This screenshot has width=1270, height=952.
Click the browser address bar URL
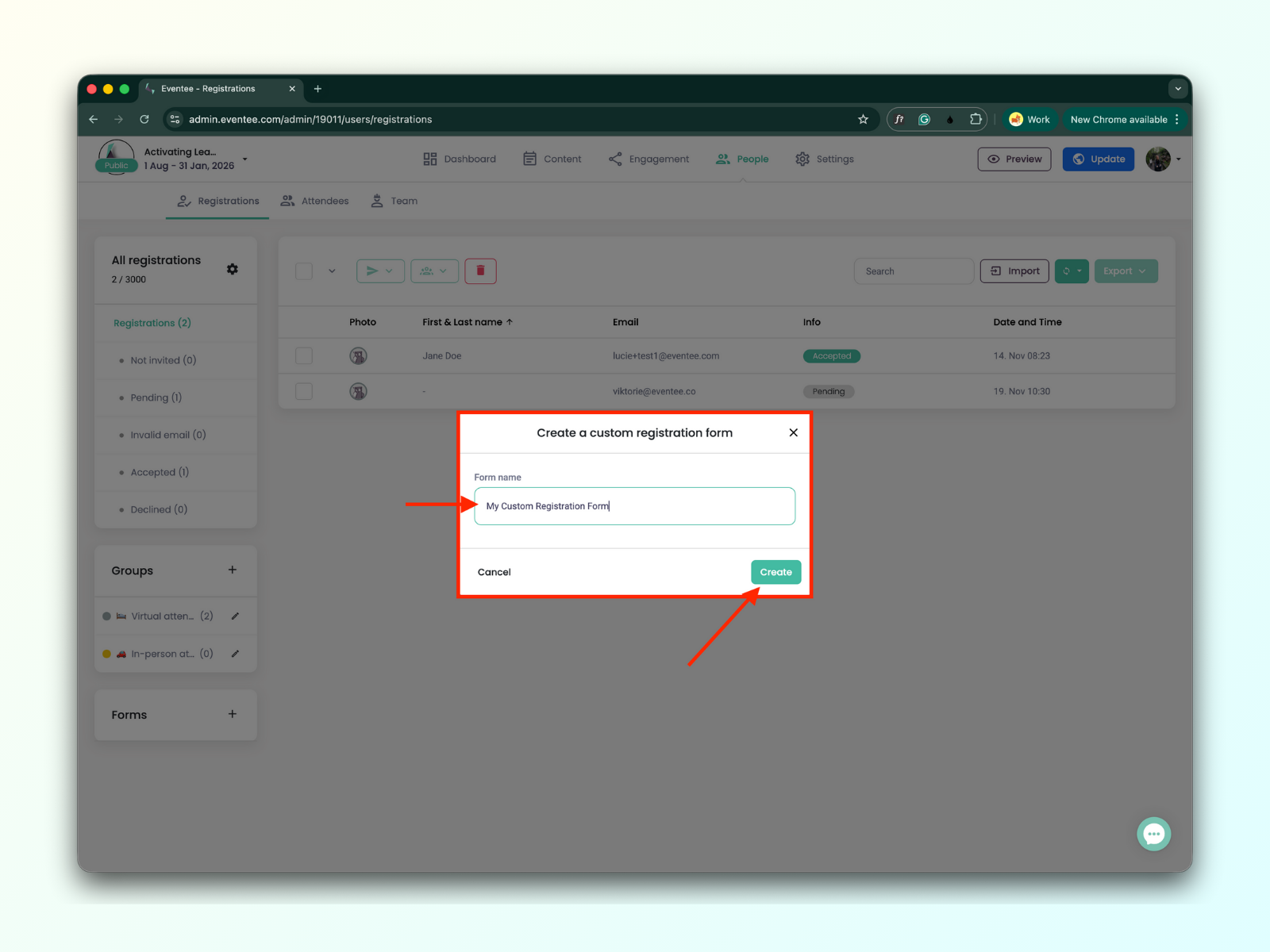[x=310, y=120]
